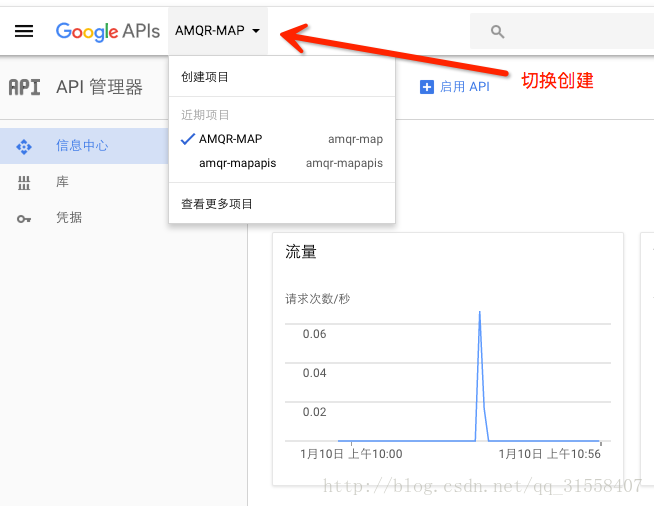Click the 库 library icon
The image size is (654, 506).
[x=24, y=183]
